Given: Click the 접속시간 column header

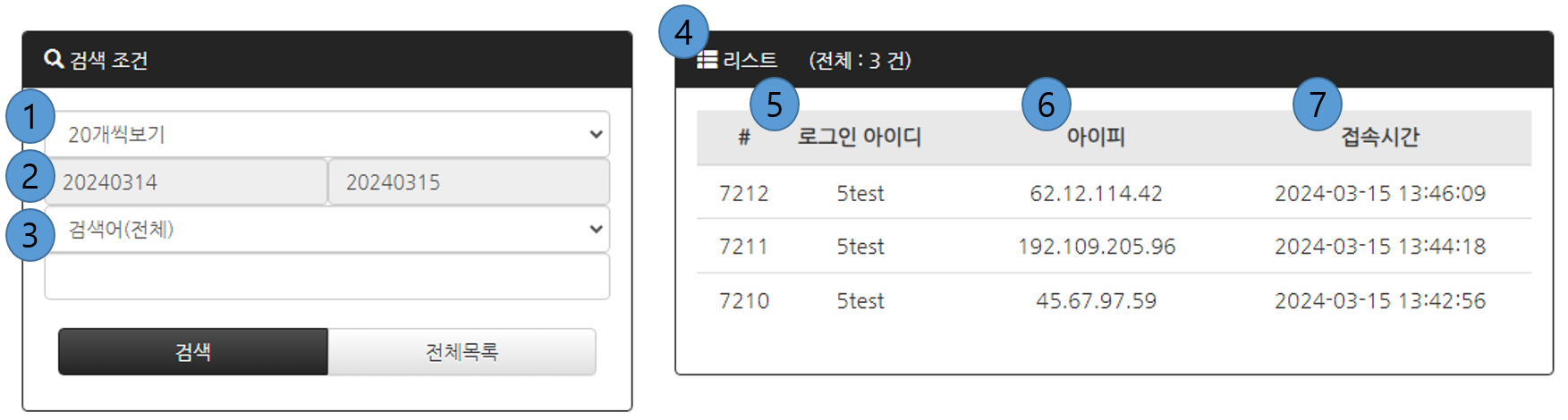Looking at the screenshot, I should 1380,138.
